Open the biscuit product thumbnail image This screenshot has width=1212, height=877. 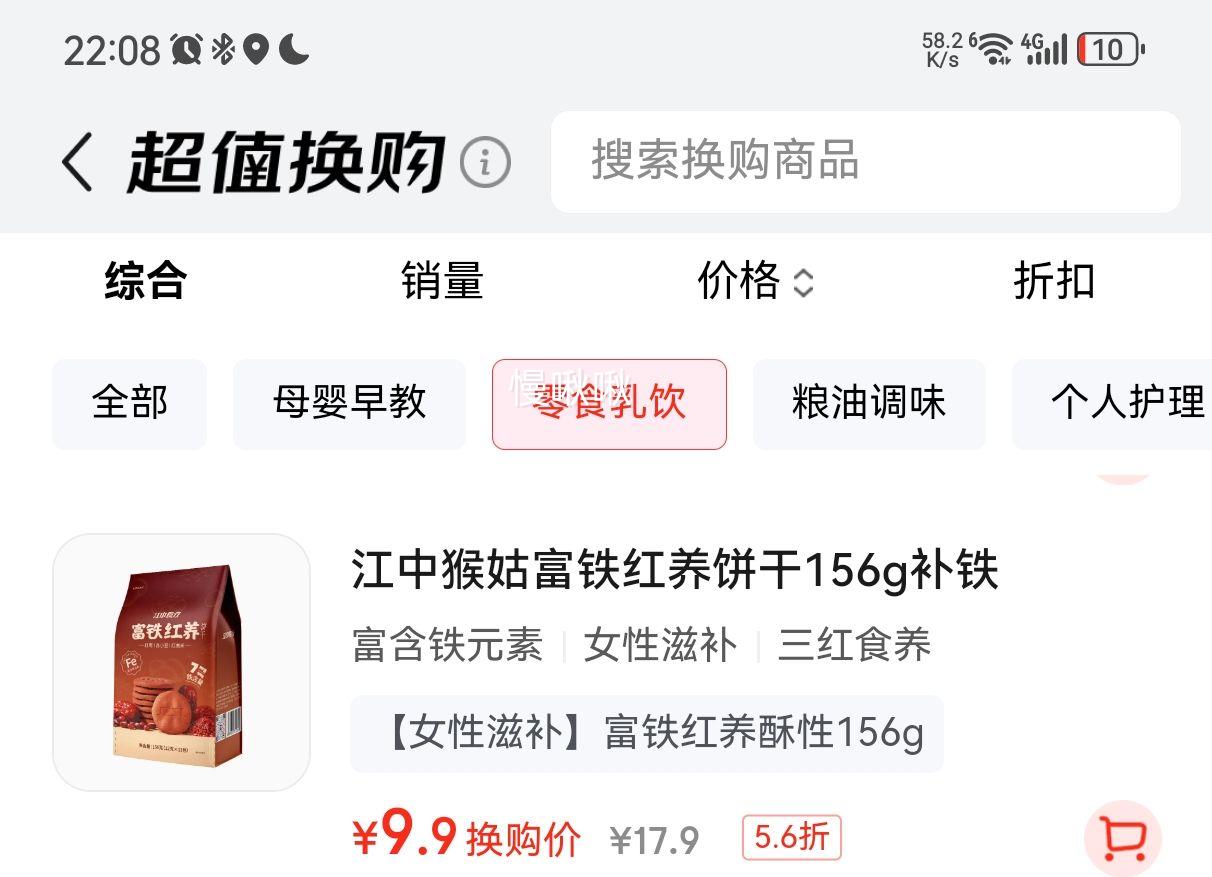click(181, 662)
